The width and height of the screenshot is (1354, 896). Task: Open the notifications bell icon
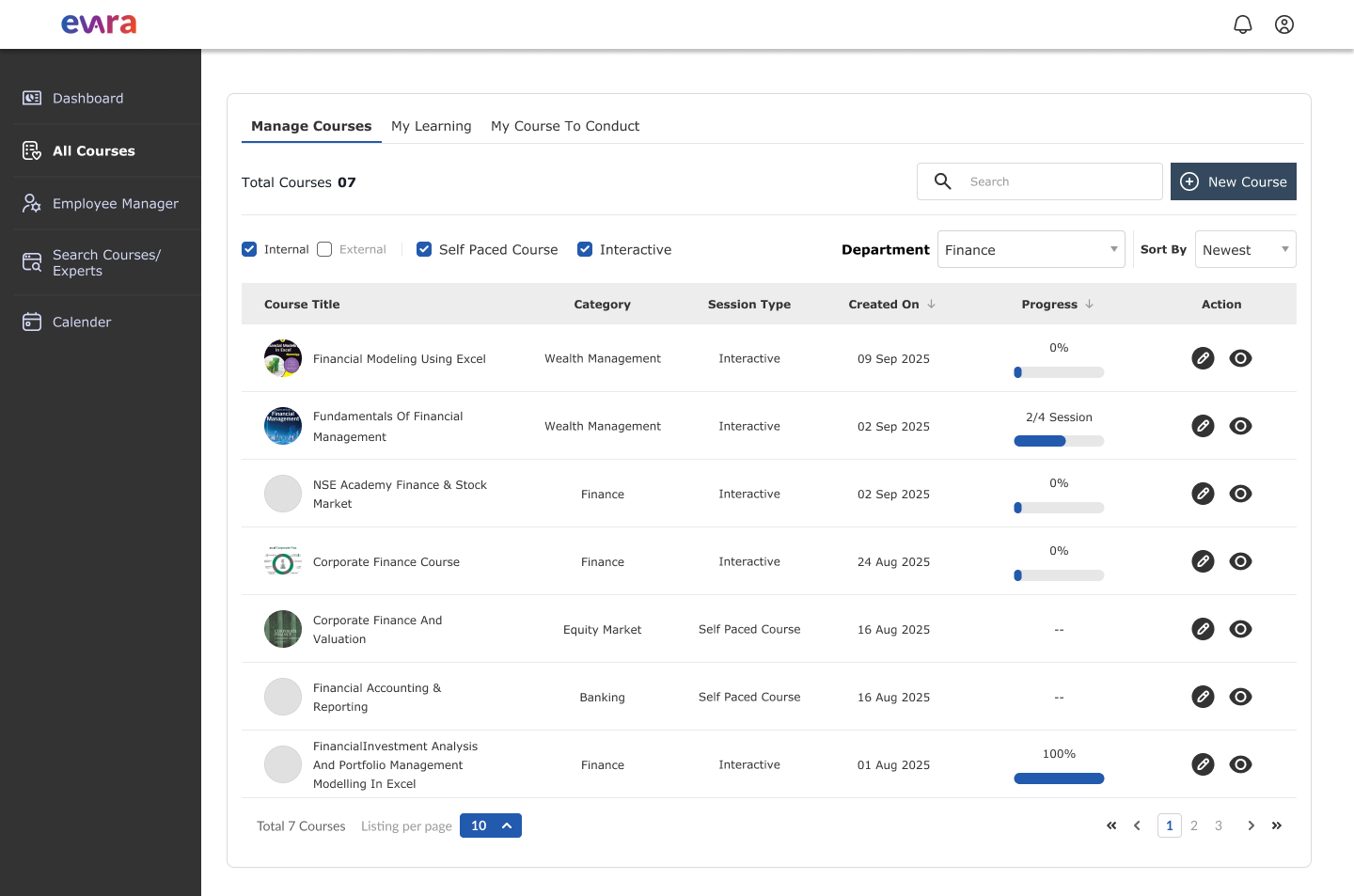(1243, 24)
